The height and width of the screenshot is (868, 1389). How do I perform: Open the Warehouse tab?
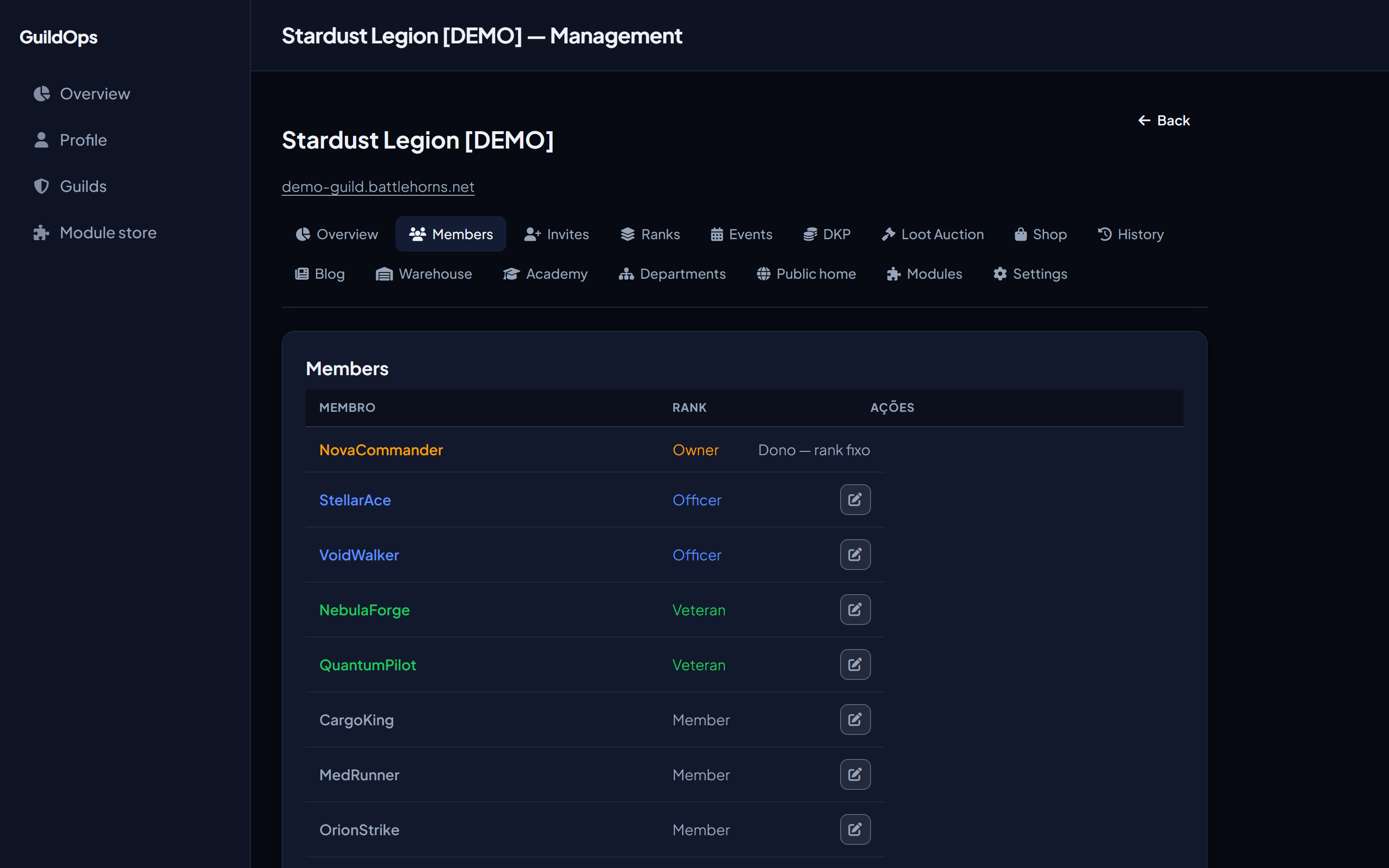tap(423, 274)
